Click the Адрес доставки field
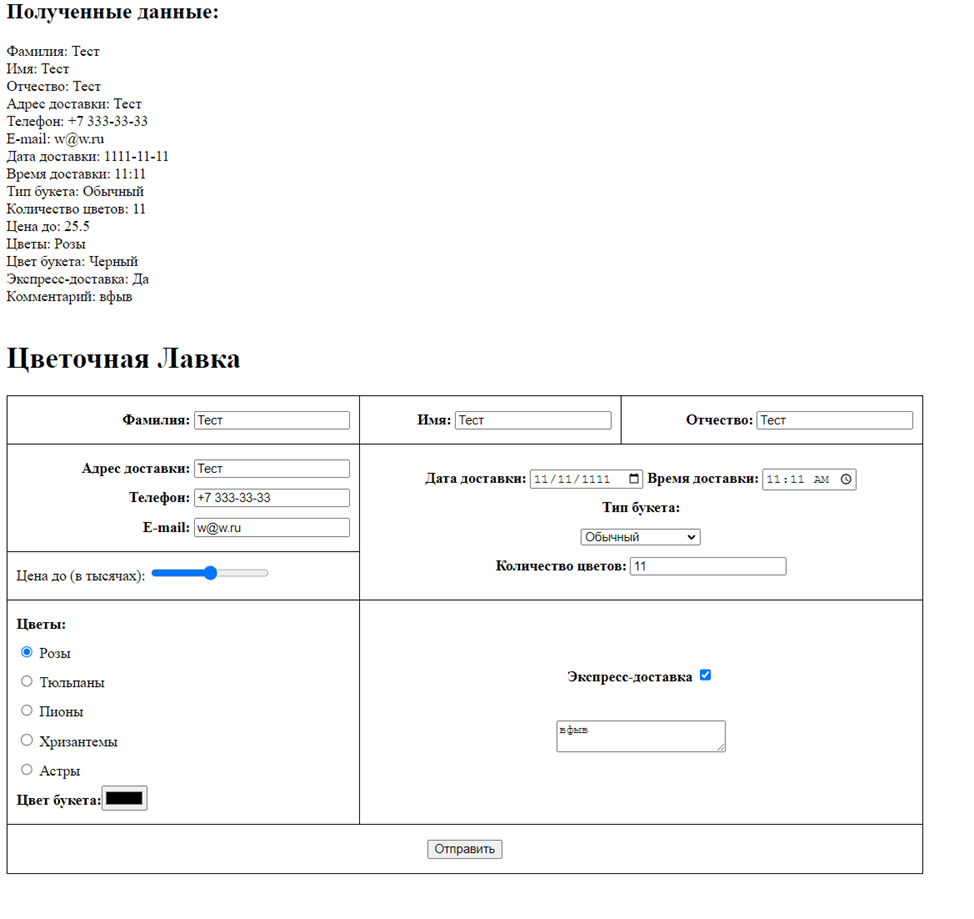 271,469
